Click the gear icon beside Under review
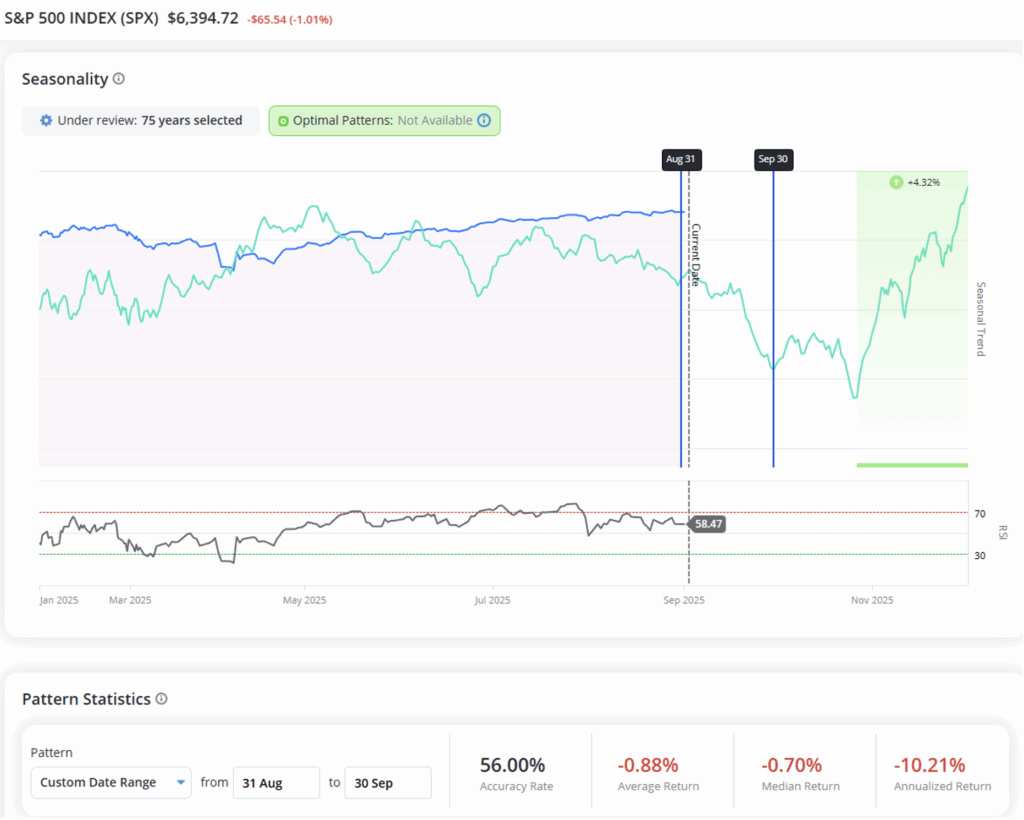1024x820 pixels. (x=46, y=120)
